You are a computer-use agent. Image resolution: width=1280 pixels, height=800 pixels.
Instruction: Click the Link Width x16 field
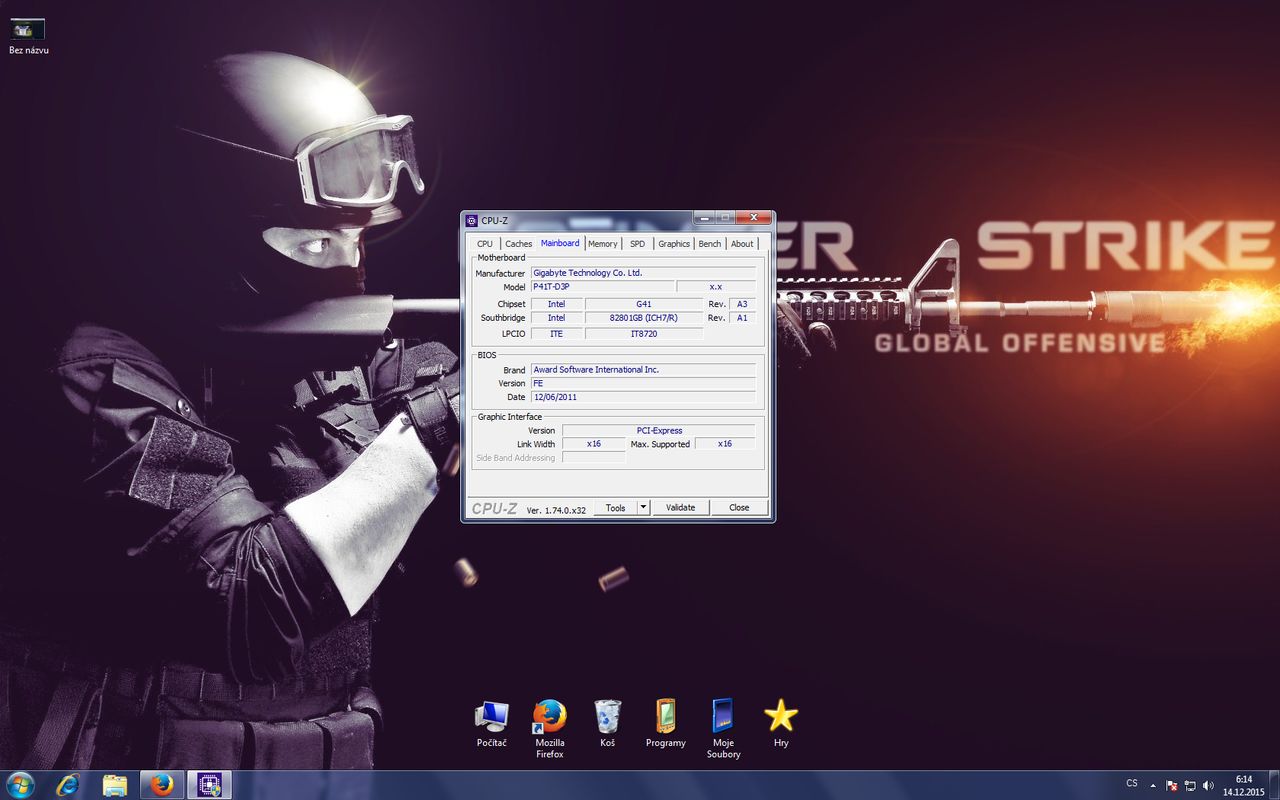point(594,444)
